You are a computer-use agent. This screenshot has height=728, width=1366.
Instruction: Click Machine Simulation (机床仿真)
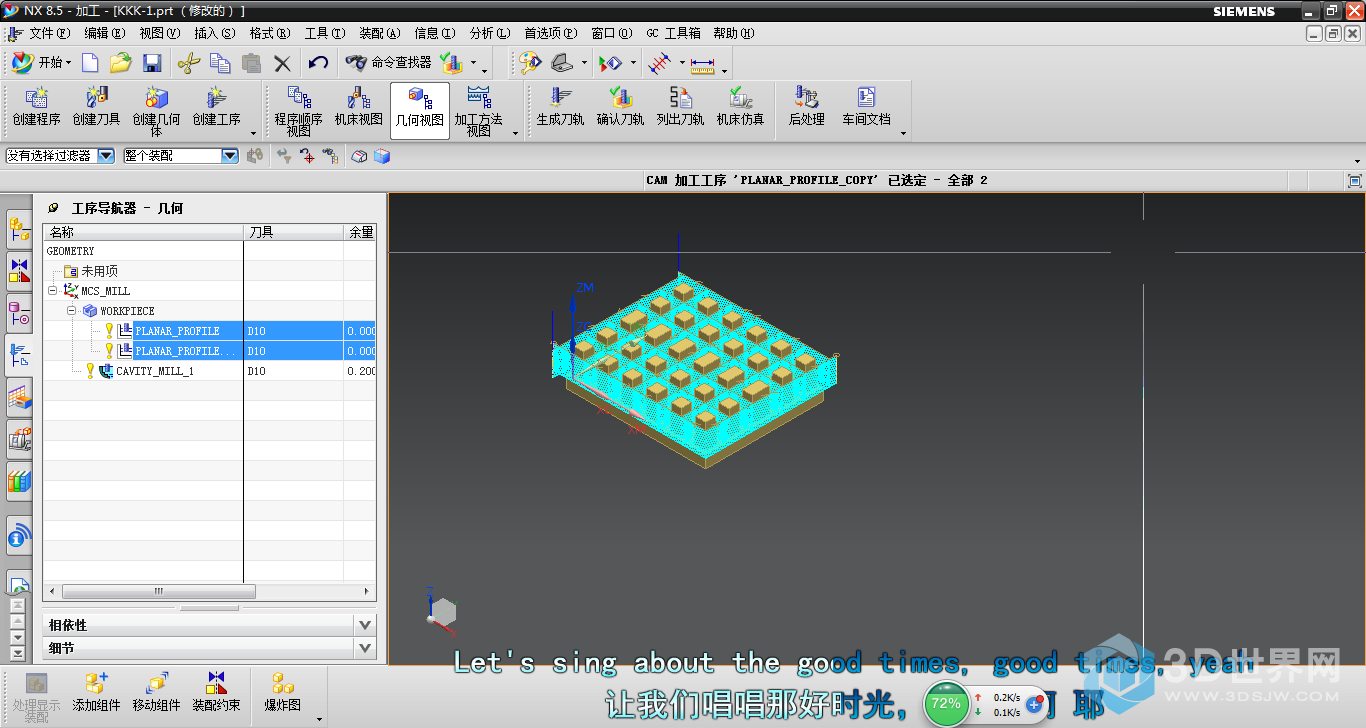pos(740,106)
